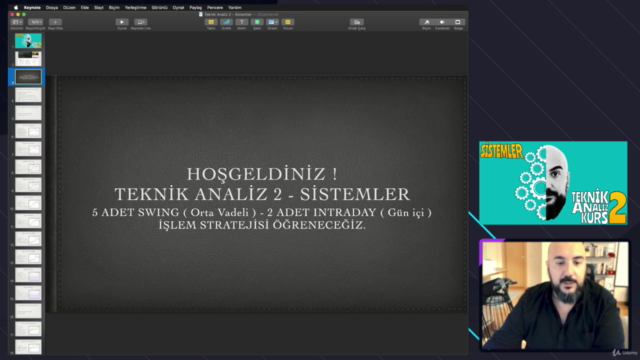Select slide 1 thumbnail with teal cover
Viewport: 640px width, 360px height.
click(28, 41)
